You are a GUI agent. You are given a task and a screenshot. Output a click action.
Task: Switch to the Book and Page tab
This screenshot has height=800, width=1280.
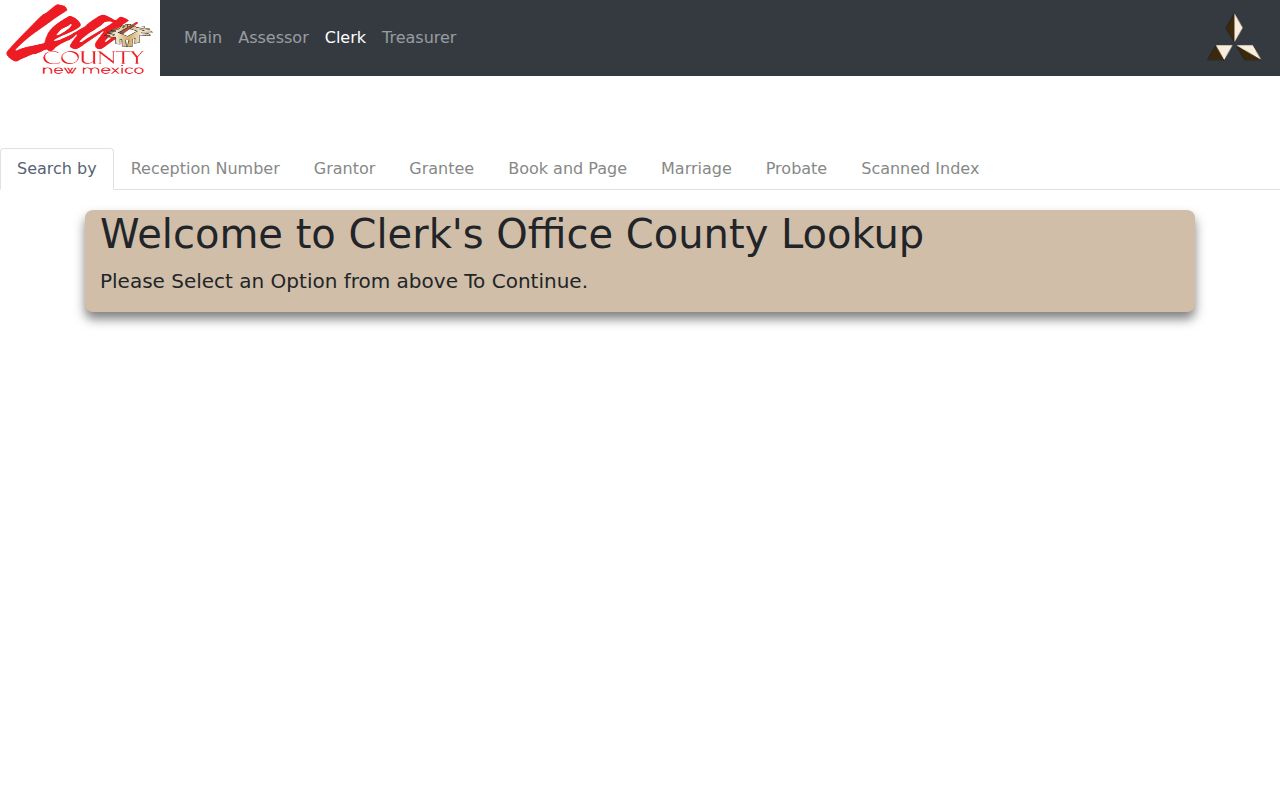(567, 169)
